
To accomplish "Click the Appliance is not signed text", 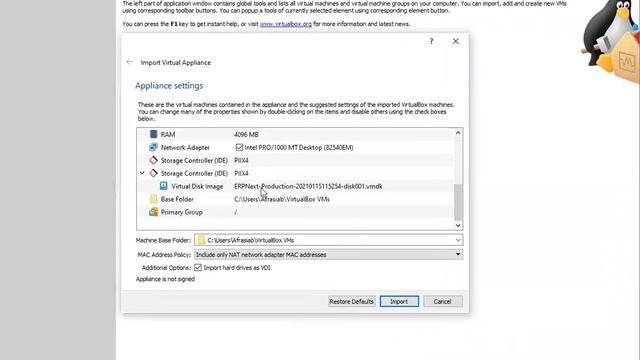I will (165, 279).
